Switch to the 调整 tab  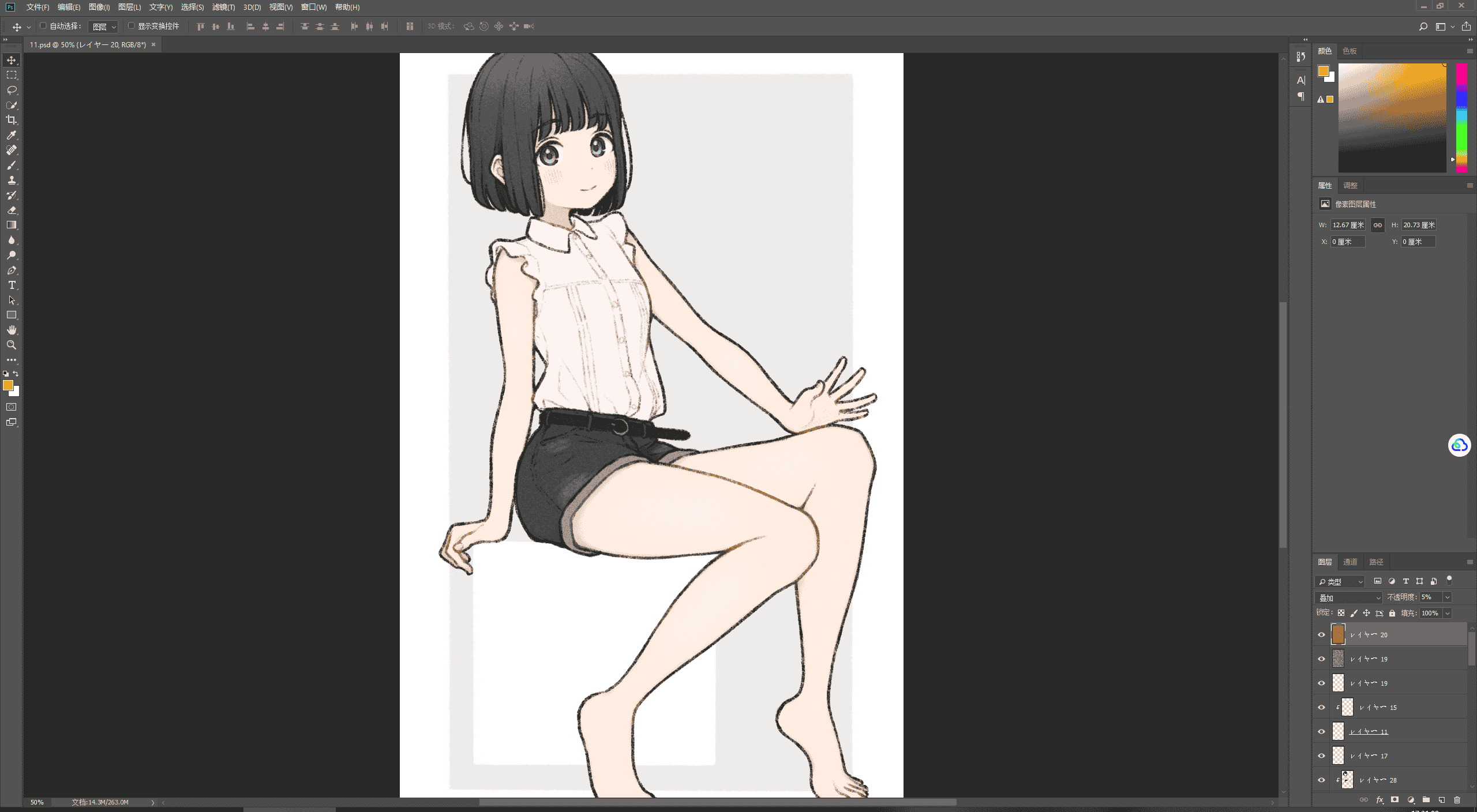point(1350,185)
